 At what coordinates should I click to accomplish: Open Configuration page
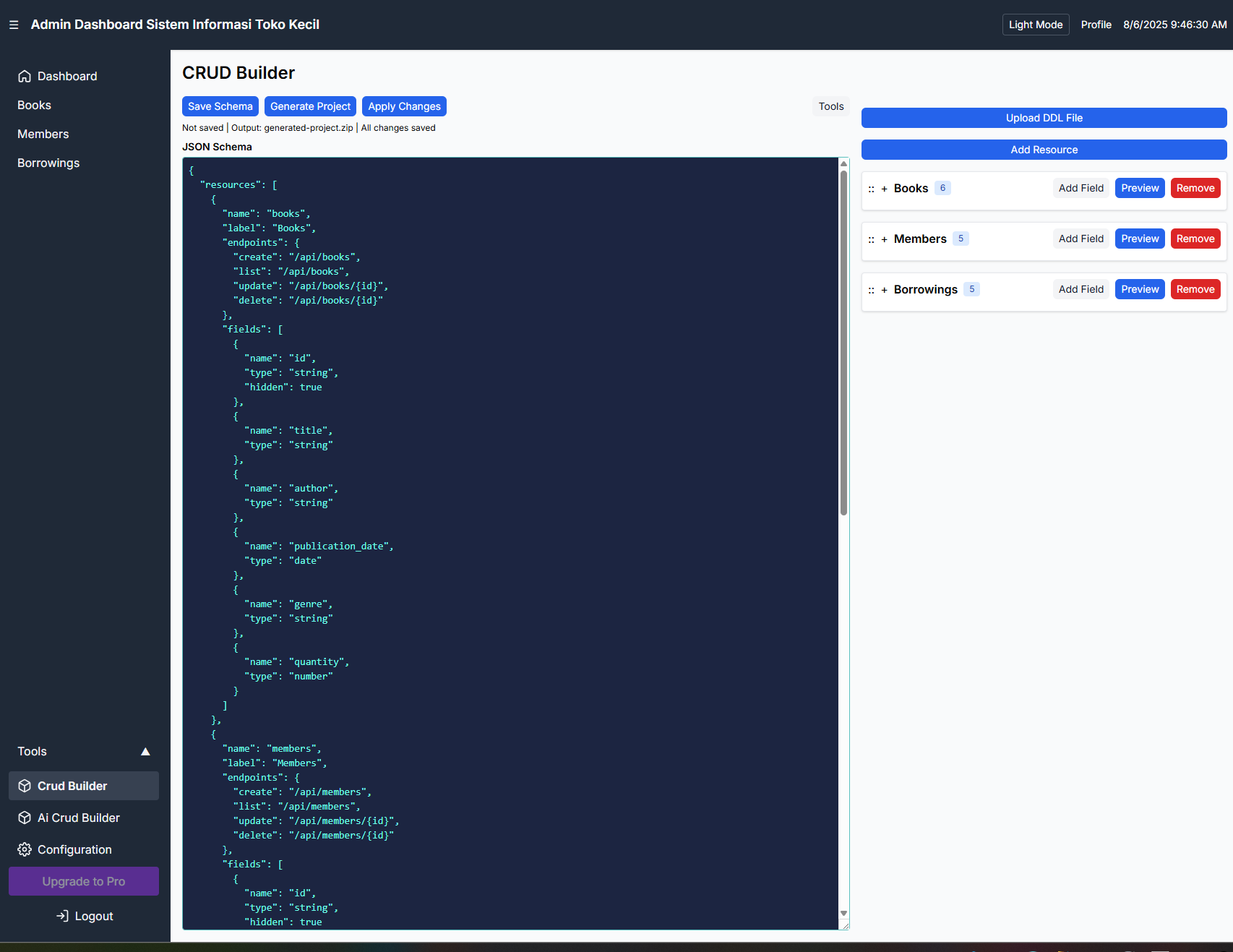[x=84, y=849]
